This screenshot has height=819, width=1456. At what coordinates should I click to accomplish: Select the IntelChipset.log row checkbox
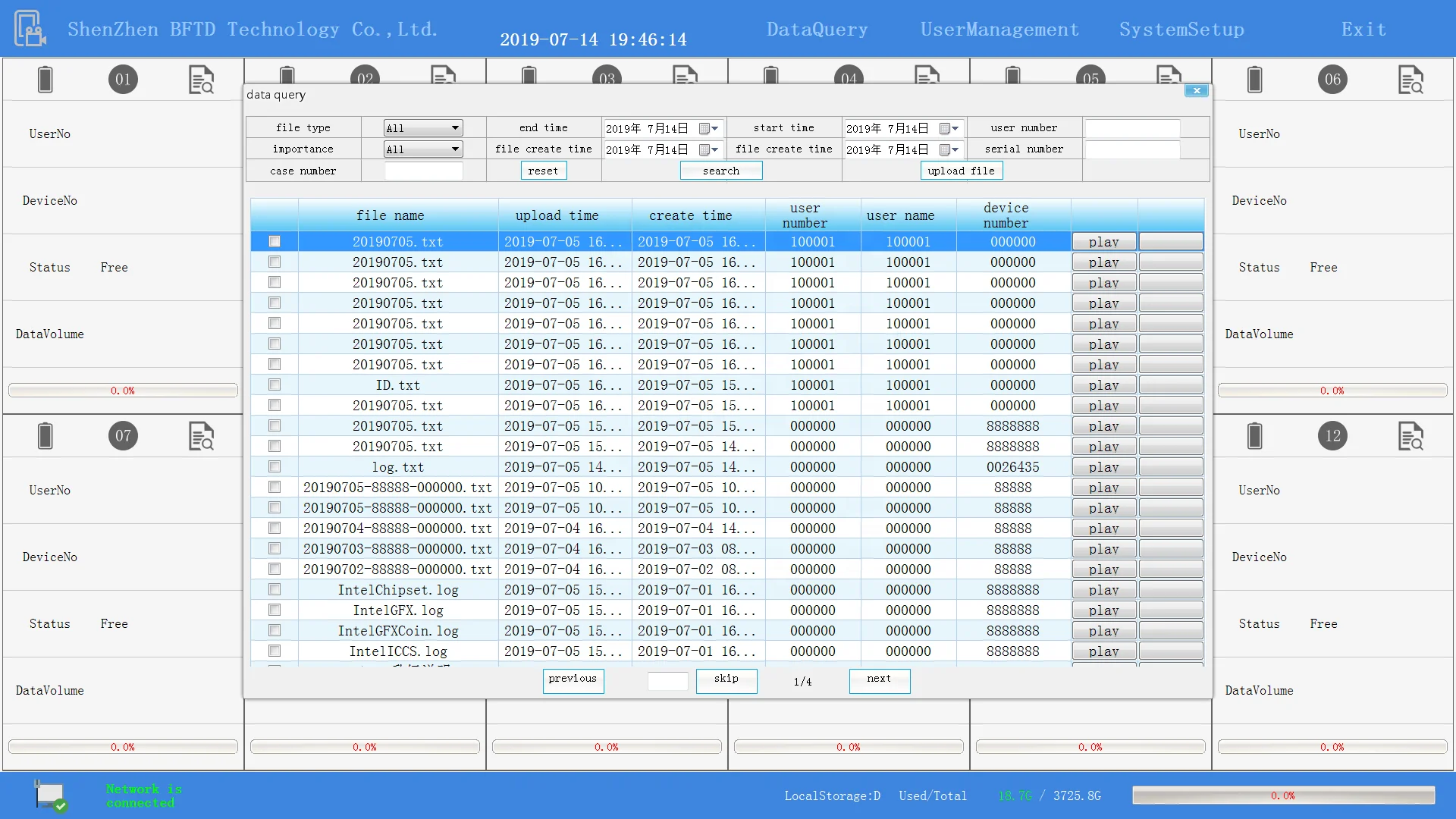tap(275, 590)
